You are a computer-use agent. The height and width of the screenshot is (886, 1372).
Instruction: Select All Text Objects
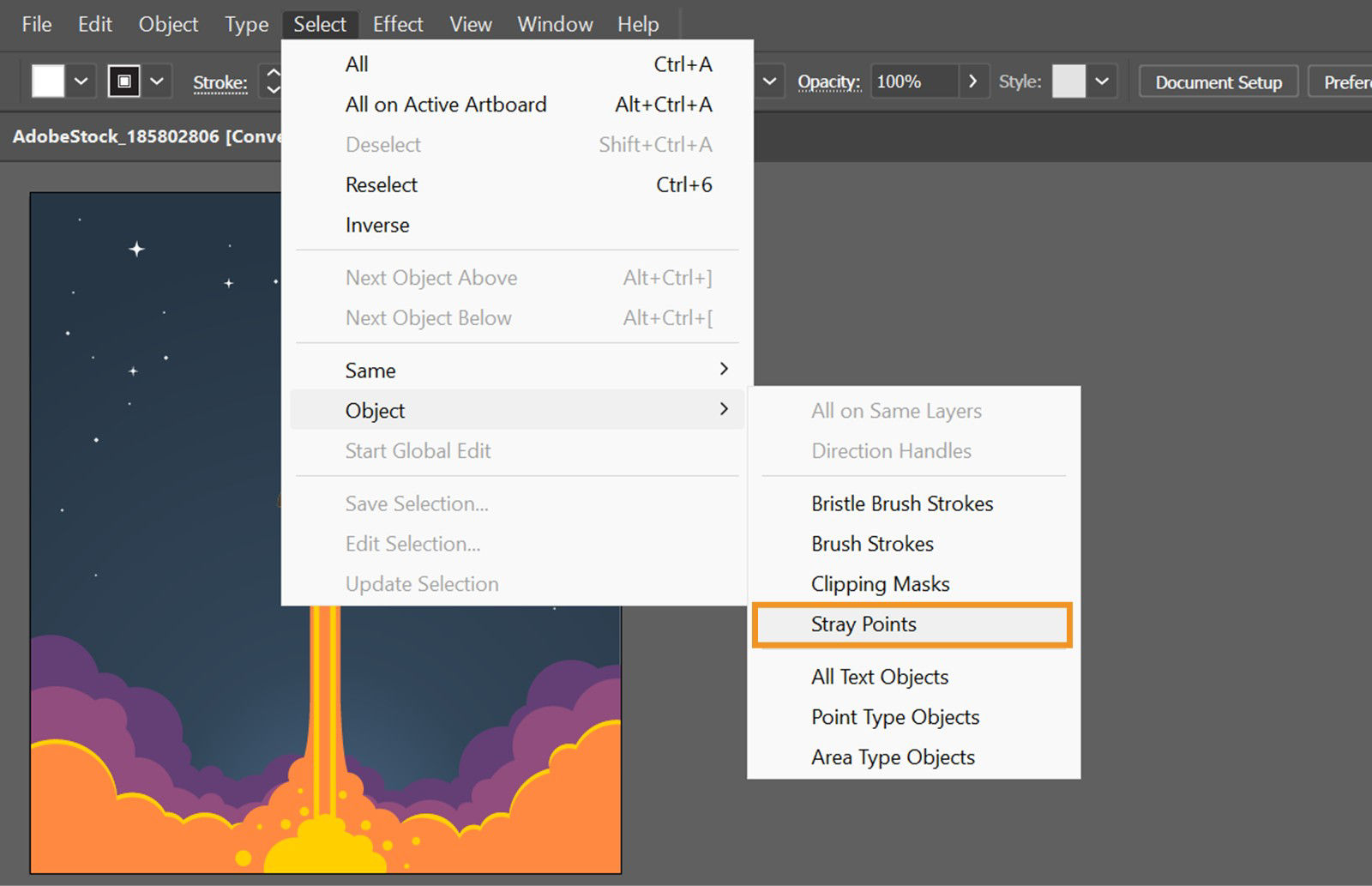click(879, 677)
